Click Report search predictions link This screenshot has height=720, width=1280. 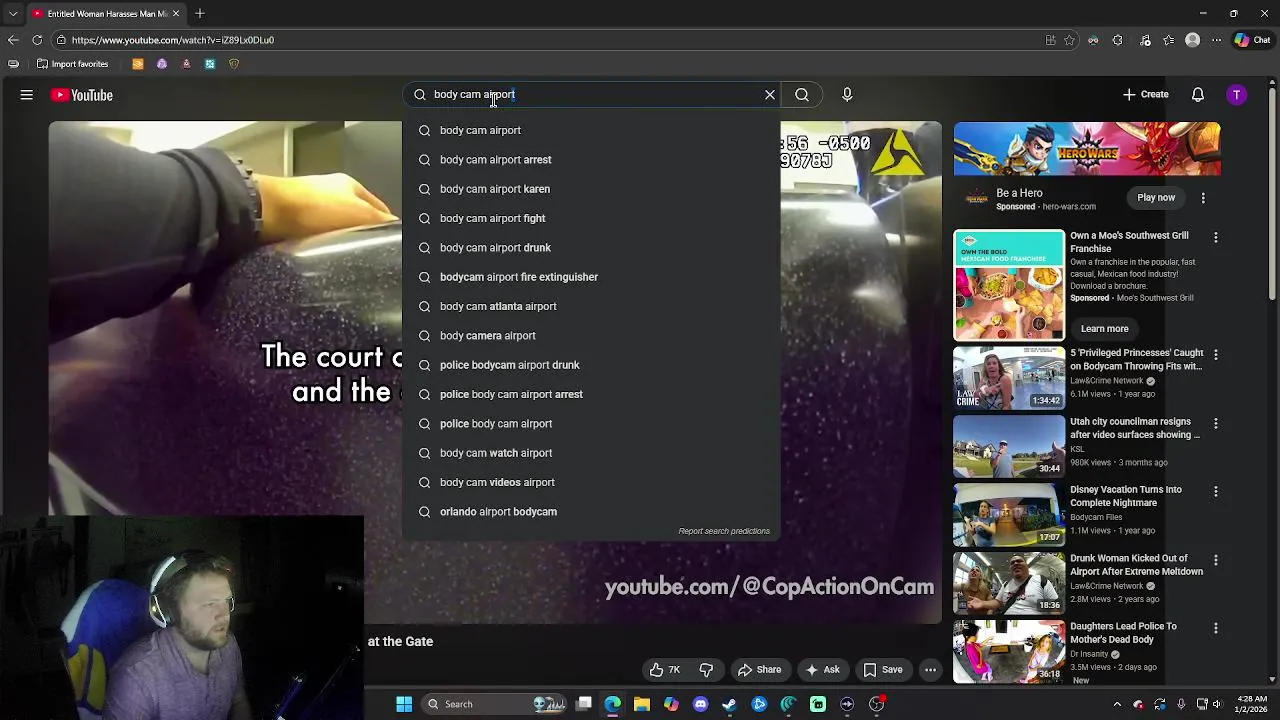click(724, 531)
